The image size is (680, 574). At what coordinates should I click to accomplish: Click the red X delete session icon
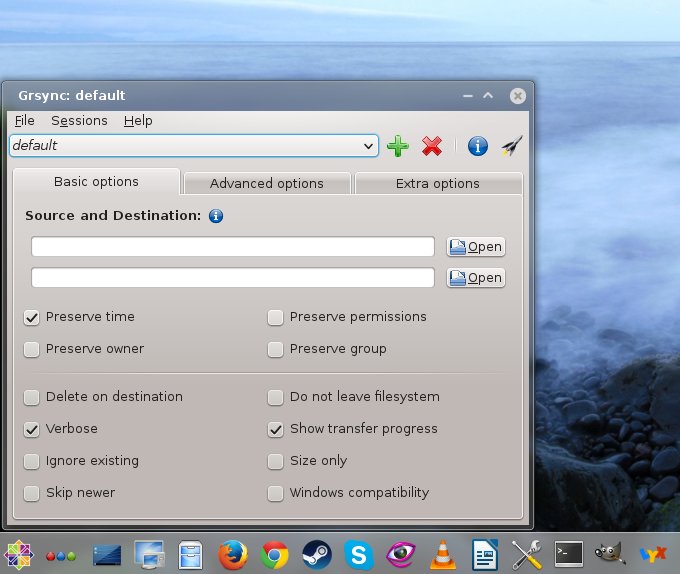[432, 146]
